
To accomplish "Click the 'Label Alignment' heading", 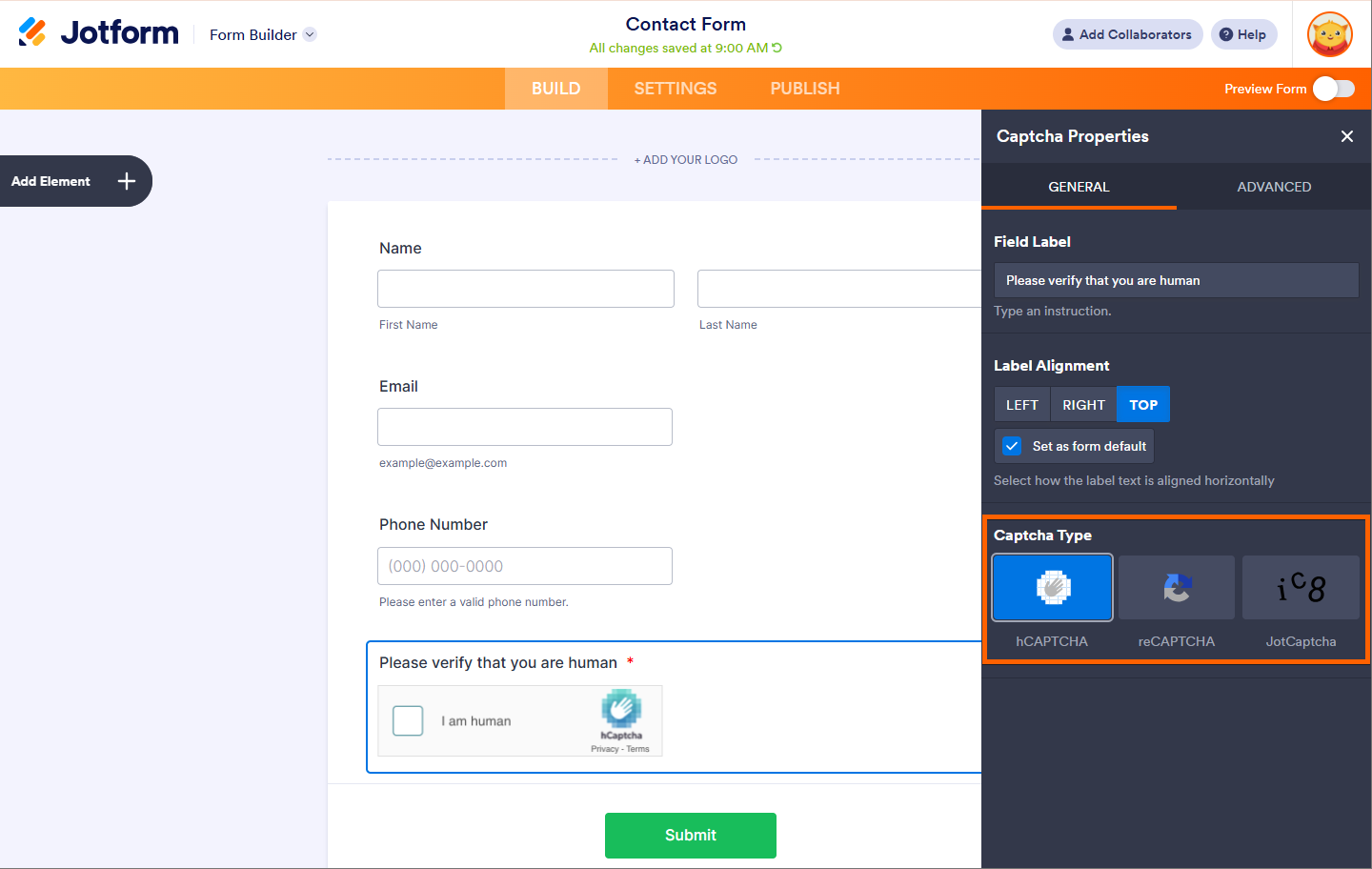I will click(x=1052, y=366).
